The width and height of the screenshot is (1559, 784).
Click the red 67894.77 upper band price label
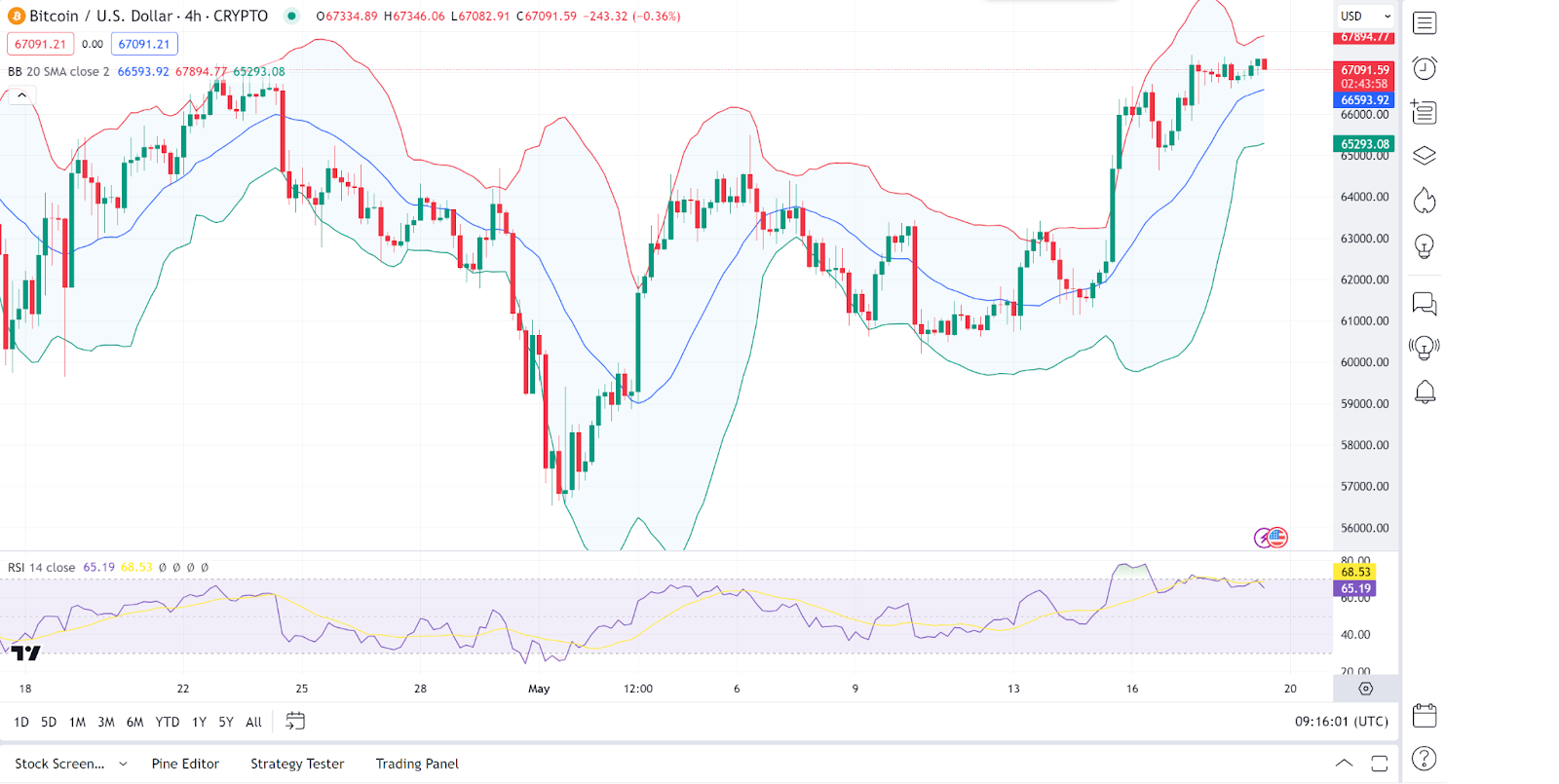[1365, 37]
